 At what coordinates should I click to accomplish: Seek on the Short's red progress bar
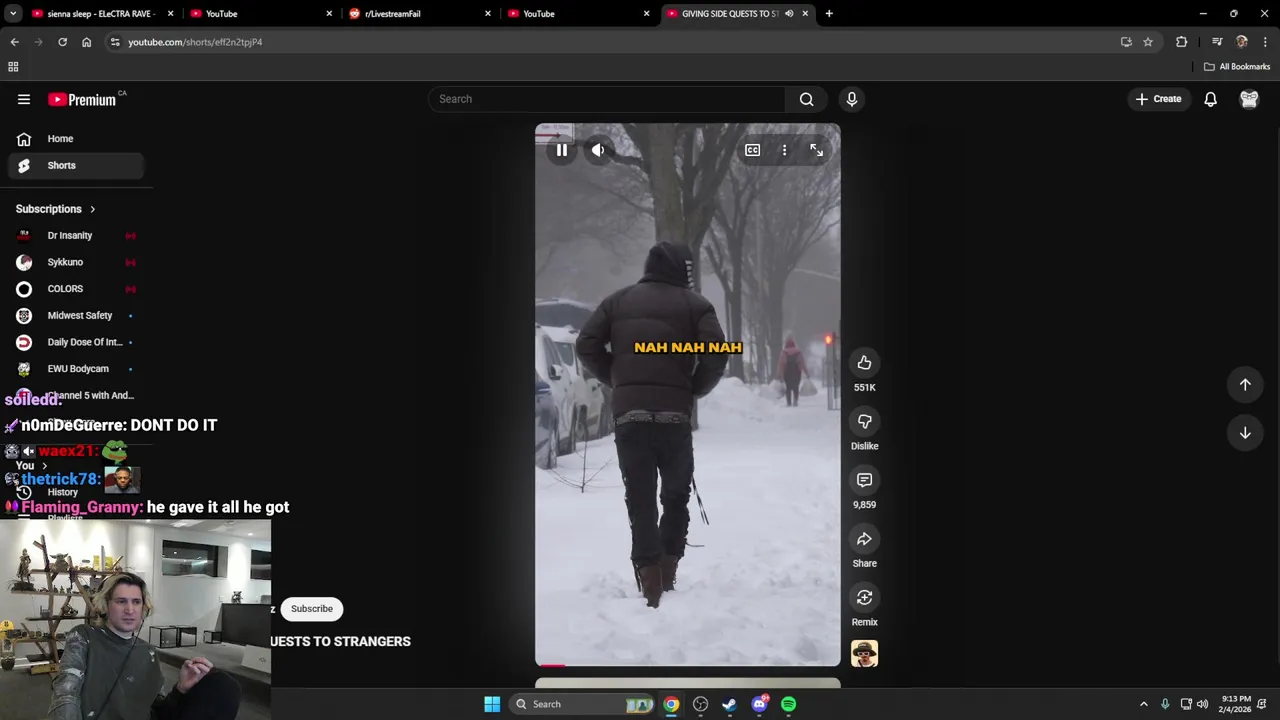click(688, 664)
